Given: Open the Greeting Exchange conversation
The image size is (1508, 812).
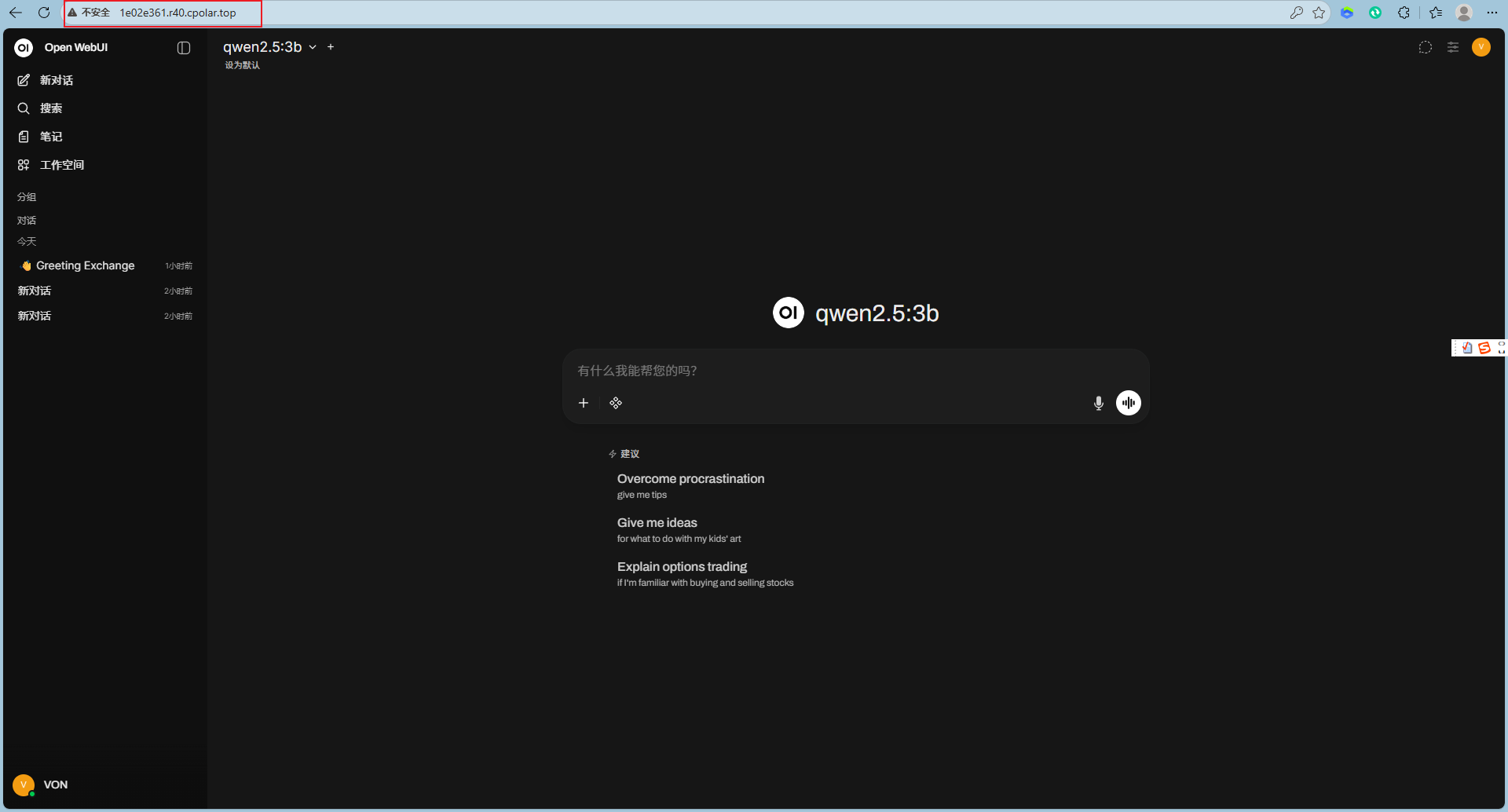Looking at the screenshot, I should (105, 265).
